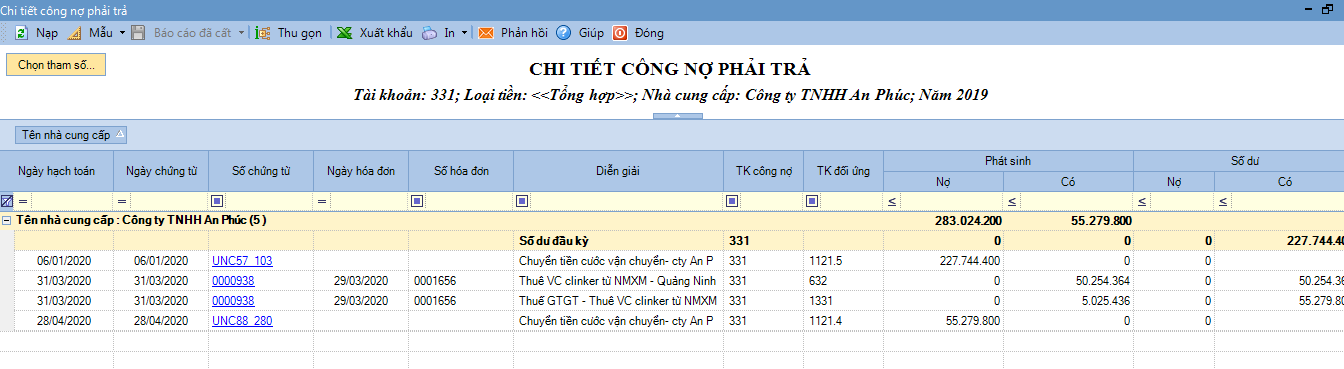The width and height of the screenshot is (1344, 369).
Task: Send feedback via Phản hồi envelope icon
Action: pyautogui.click(x=486, y=33)
